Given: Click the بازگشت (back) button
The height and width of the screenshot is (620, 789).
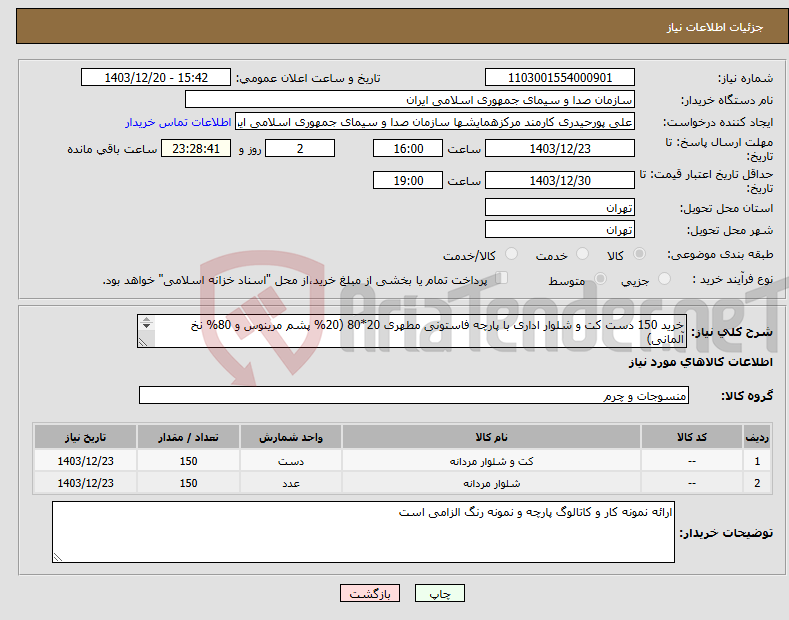Looking at the screenshot, I should coord(370,593).
